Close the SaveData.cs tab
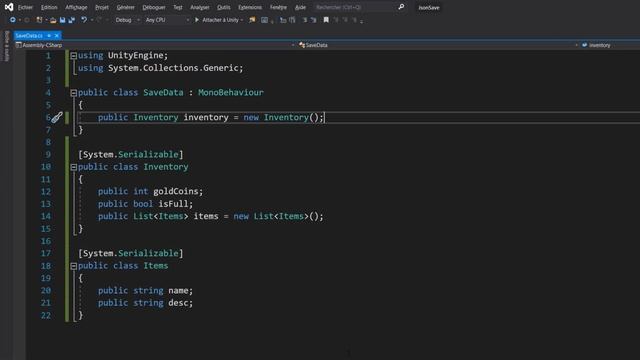This screenshot has width=640, height=360. (57, 36)
